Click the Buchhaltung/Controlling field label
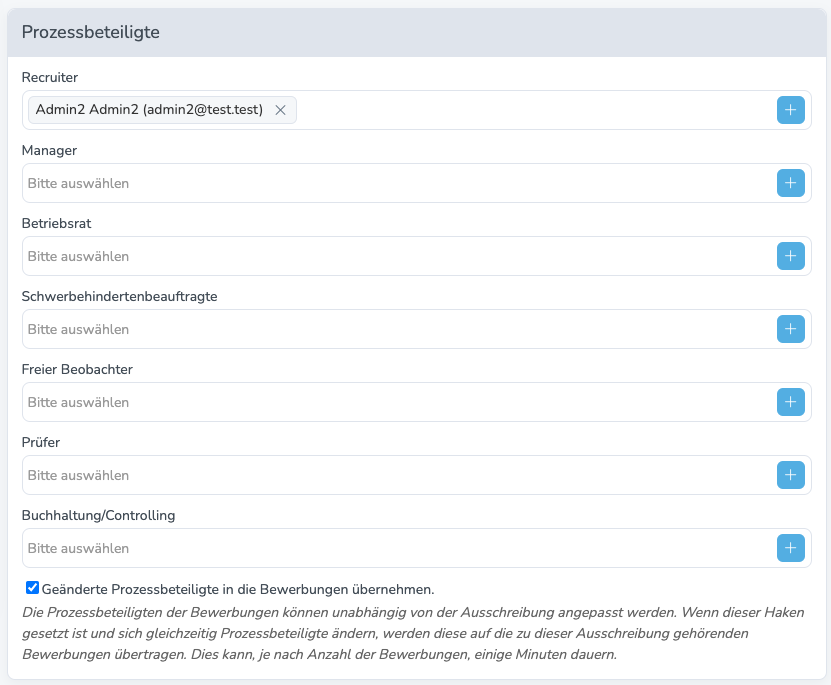Image resolution: width=831 pixels, height=685 pixels. (x=98, y=515)
